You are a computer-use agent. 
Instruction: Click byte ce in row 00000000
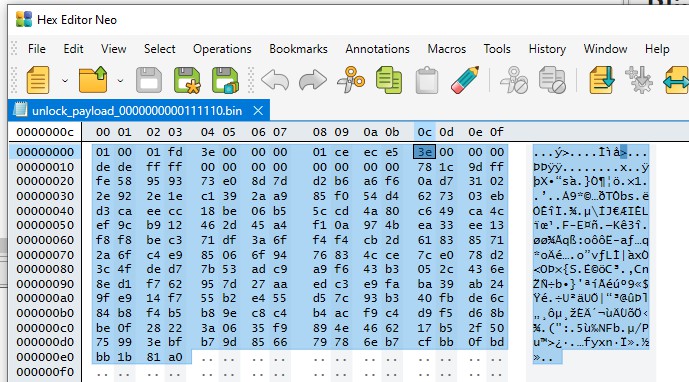(x=341, y=152)
